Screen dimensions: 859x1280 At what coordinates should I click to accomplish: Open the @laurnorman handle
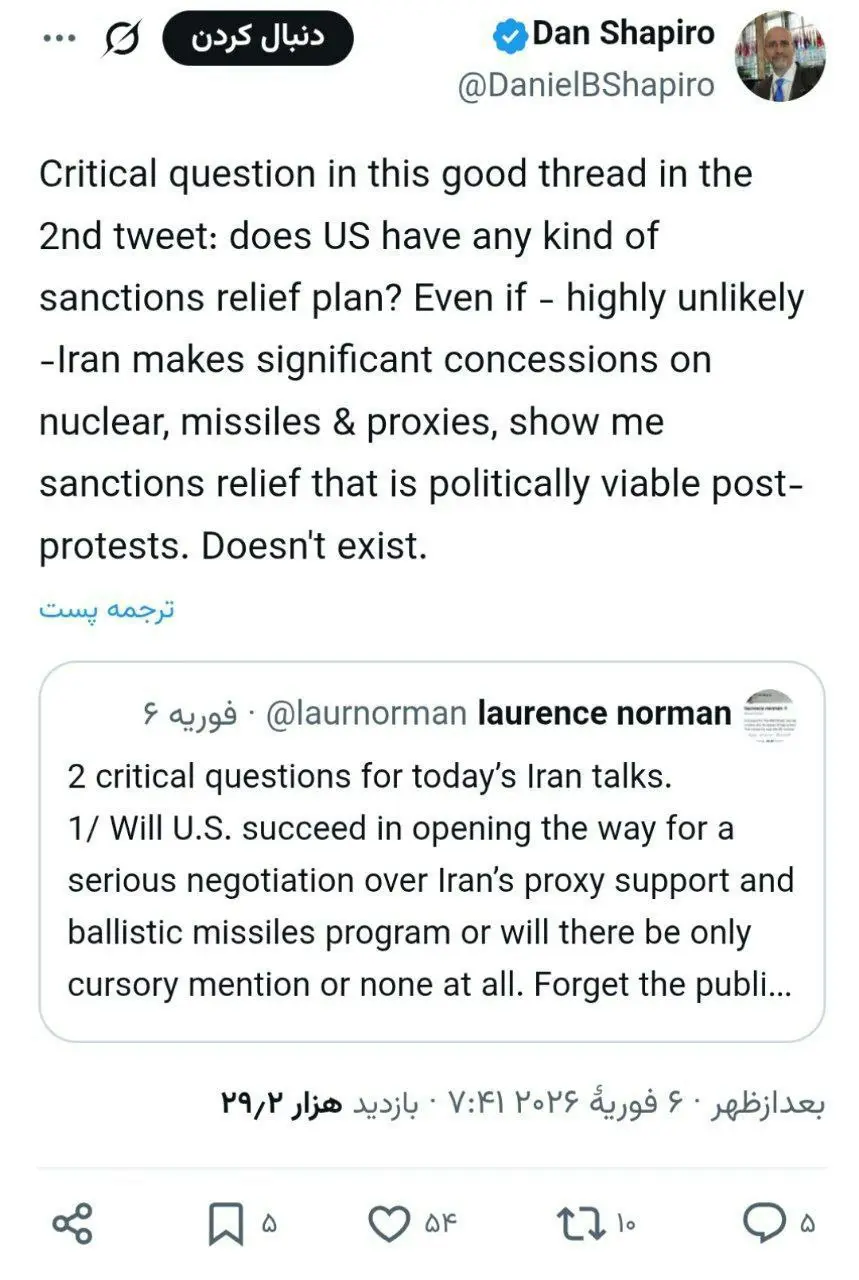pos(368,714)
